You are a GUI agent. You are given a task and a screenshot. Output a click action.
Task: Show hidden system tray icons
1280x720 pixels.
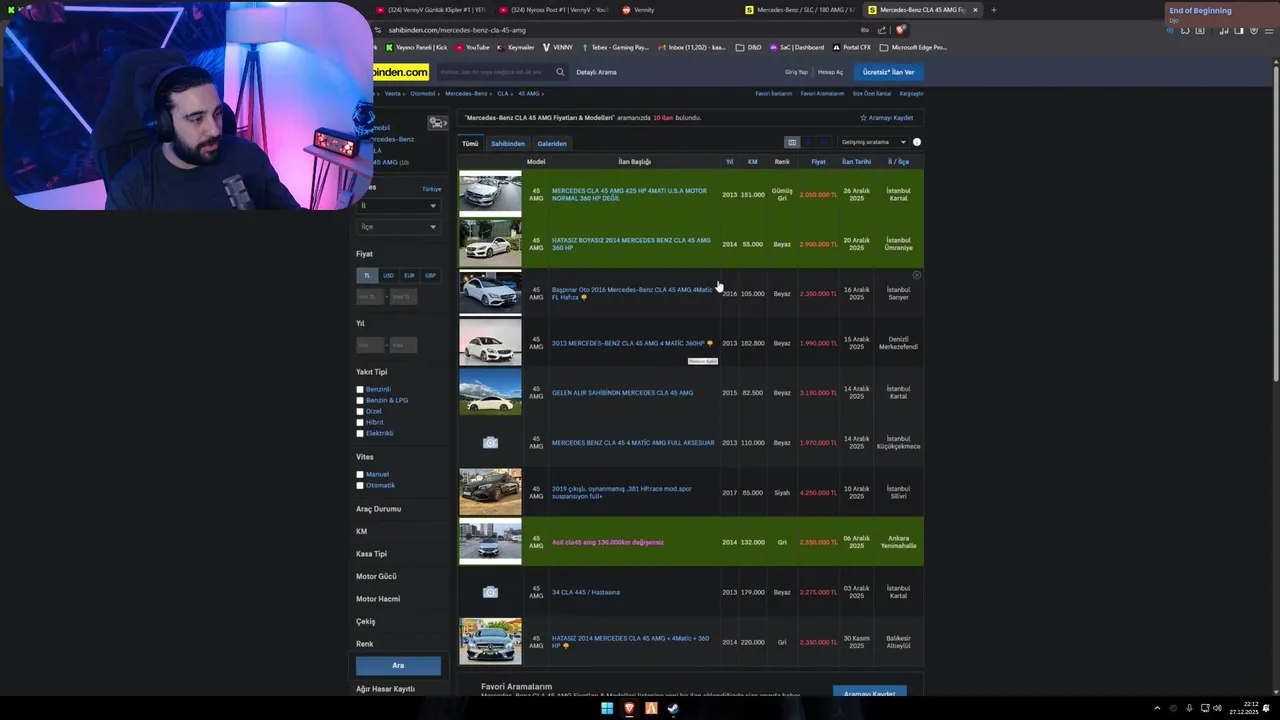click(1157, 708)
